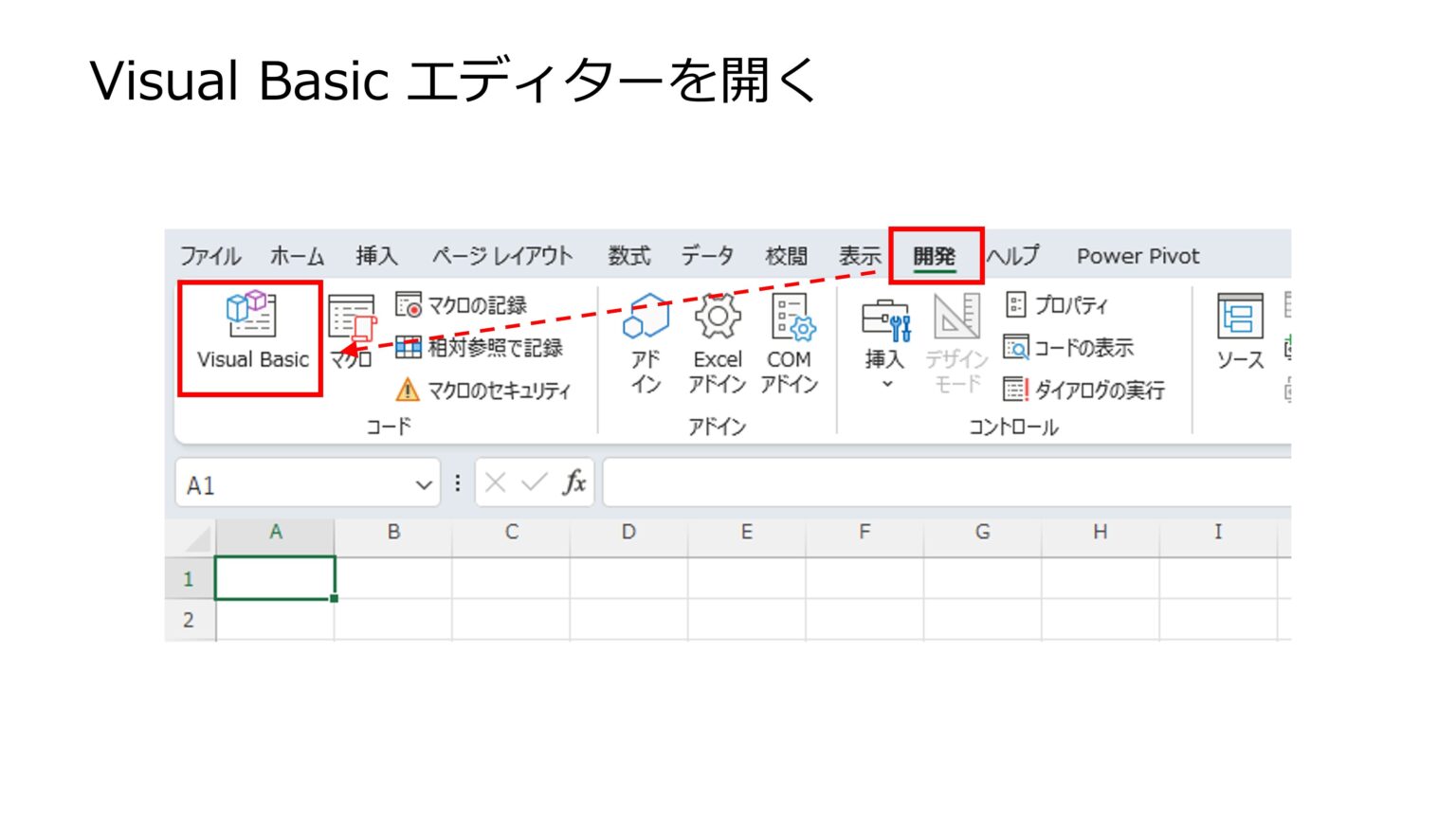Open the ファイル (File) menu
The height and width of the screenshot is (819, 1456).
[210, 255]
